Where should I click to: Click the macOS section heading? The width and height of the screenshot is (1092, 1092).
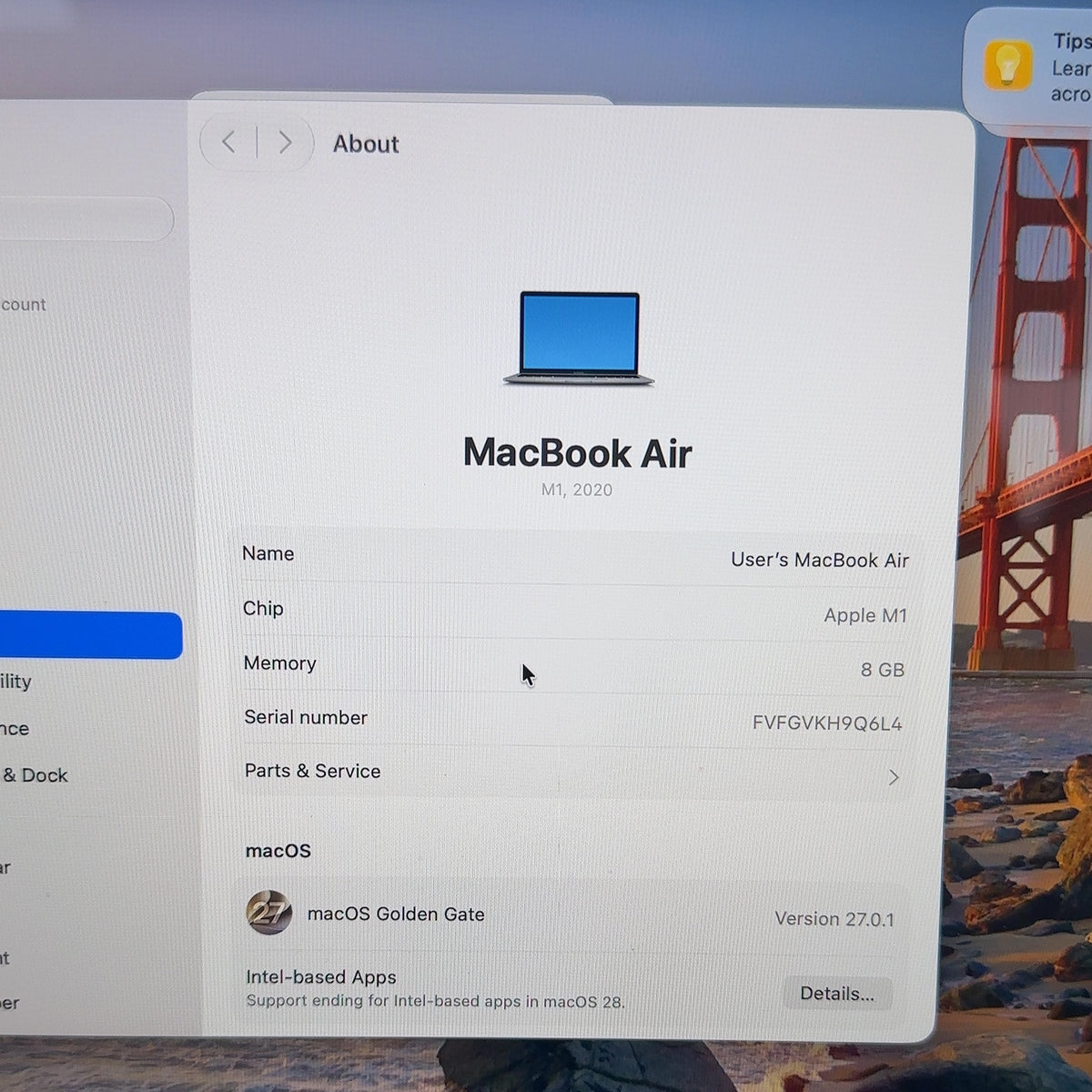[278, 851]
